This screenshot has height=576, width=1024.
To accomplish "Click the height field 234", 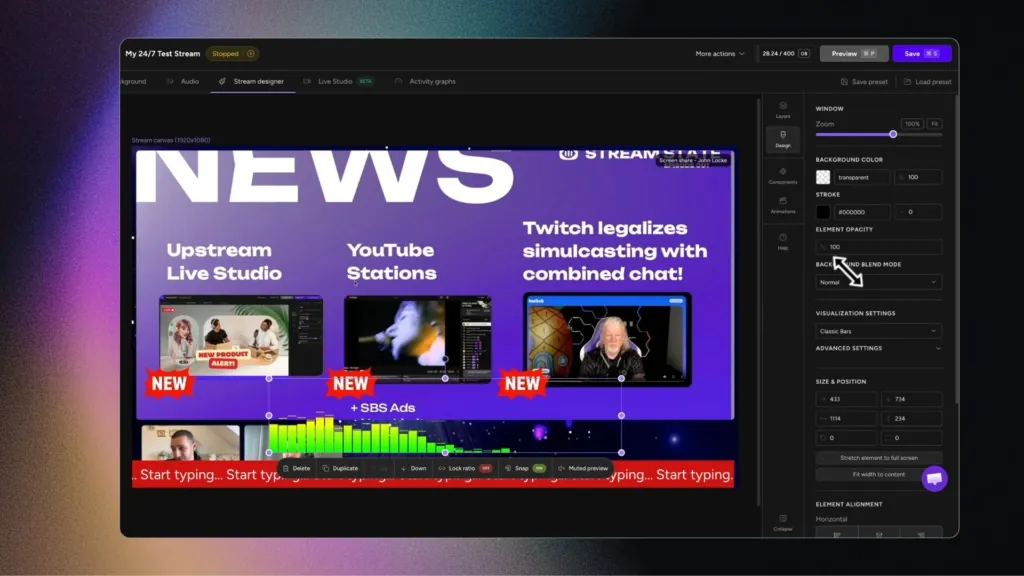I will point(912,419).
